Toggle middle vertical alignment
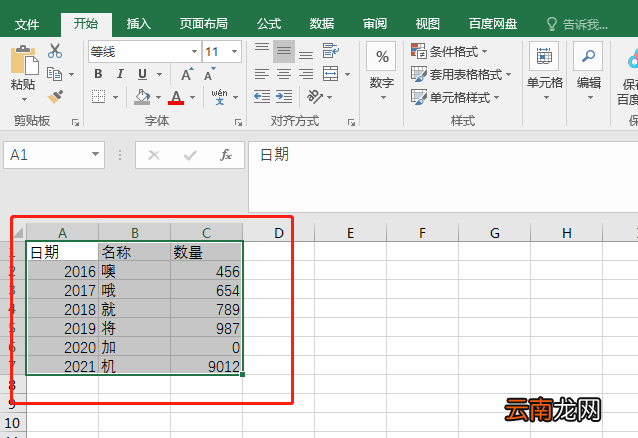The image size is (638, 438). pos(284,51)
